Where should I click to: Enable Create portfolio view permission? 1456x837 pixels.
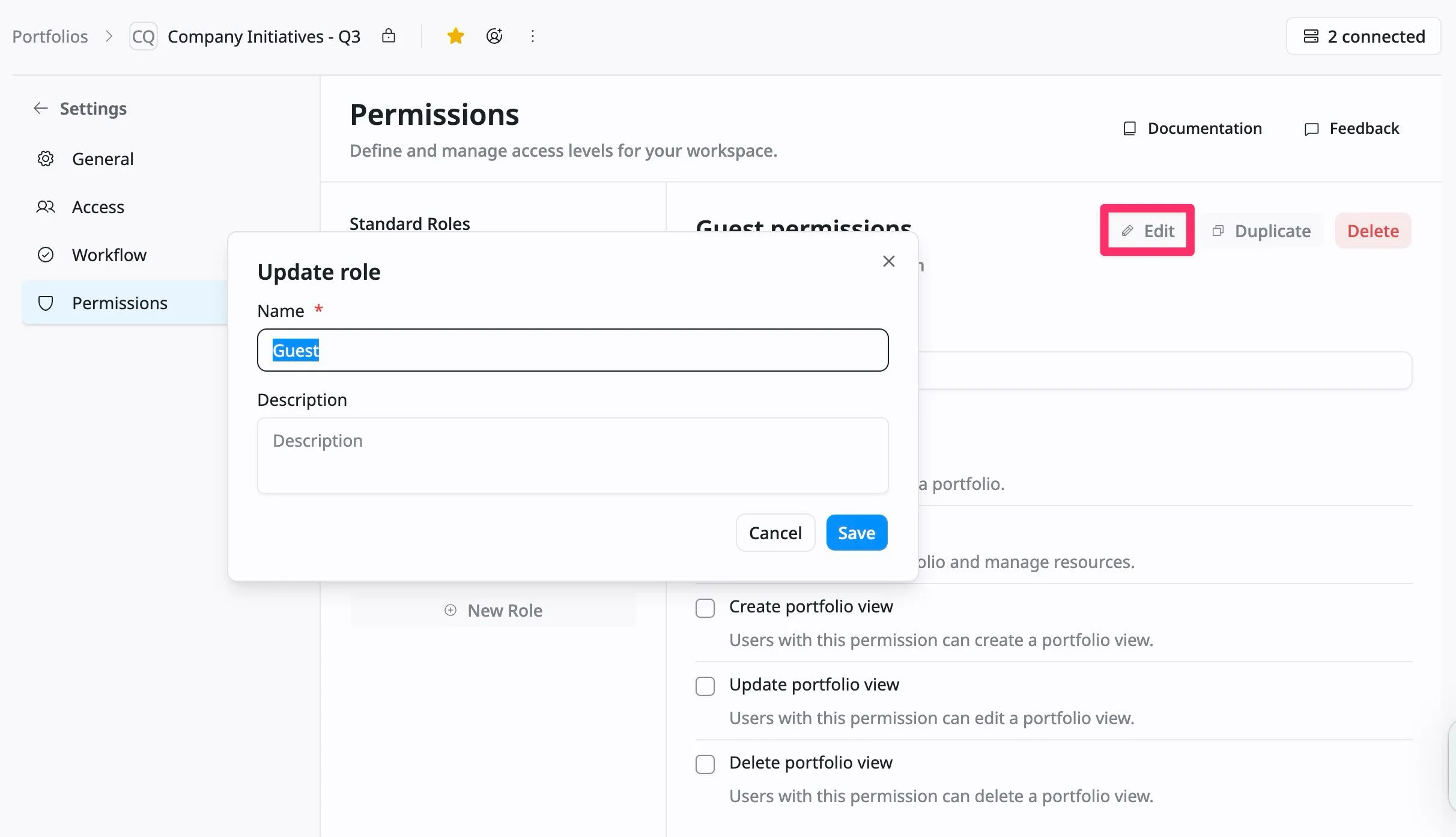click(705, 608)
